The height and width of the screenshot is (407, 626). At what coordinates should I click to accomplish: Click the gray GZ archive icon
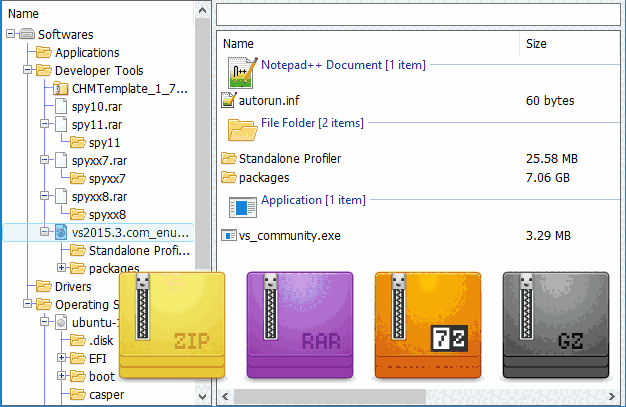click(x=556, y=325)
